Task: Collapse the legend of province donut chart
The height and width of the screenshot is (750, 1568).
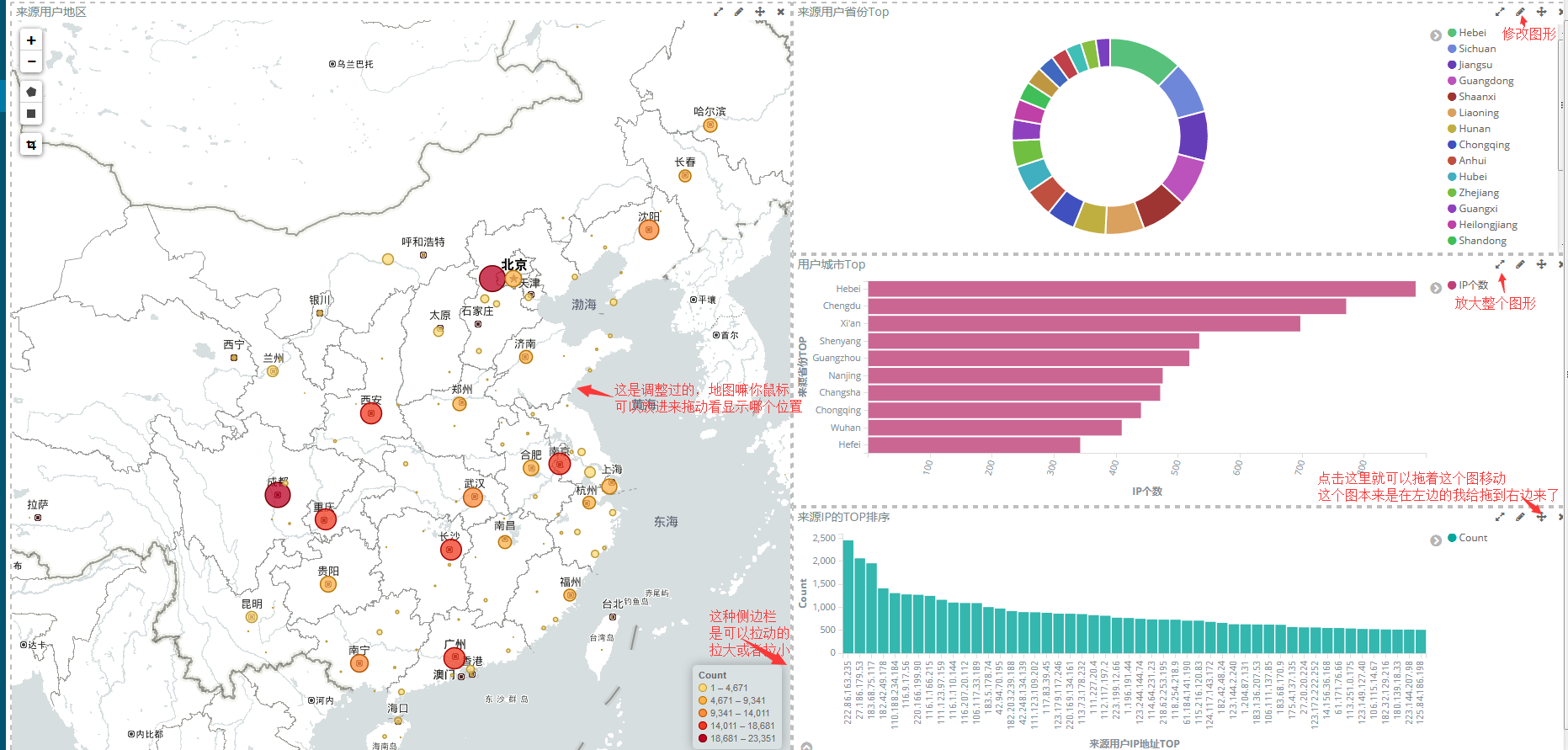Action: click(x=1436, y=35)
